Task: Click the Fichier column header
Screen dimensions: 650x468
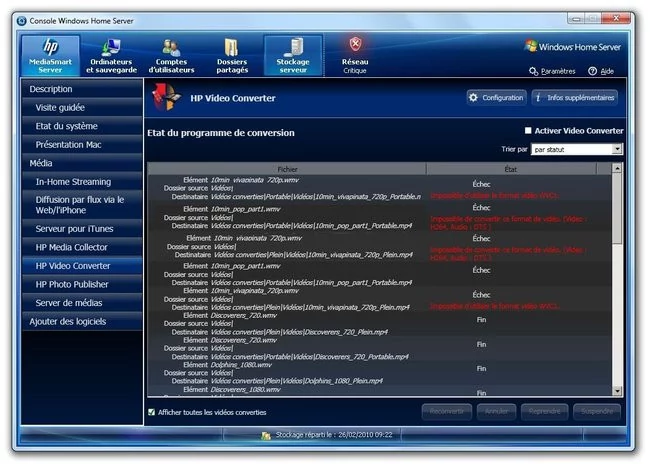Action: click(x=287, y=169)
